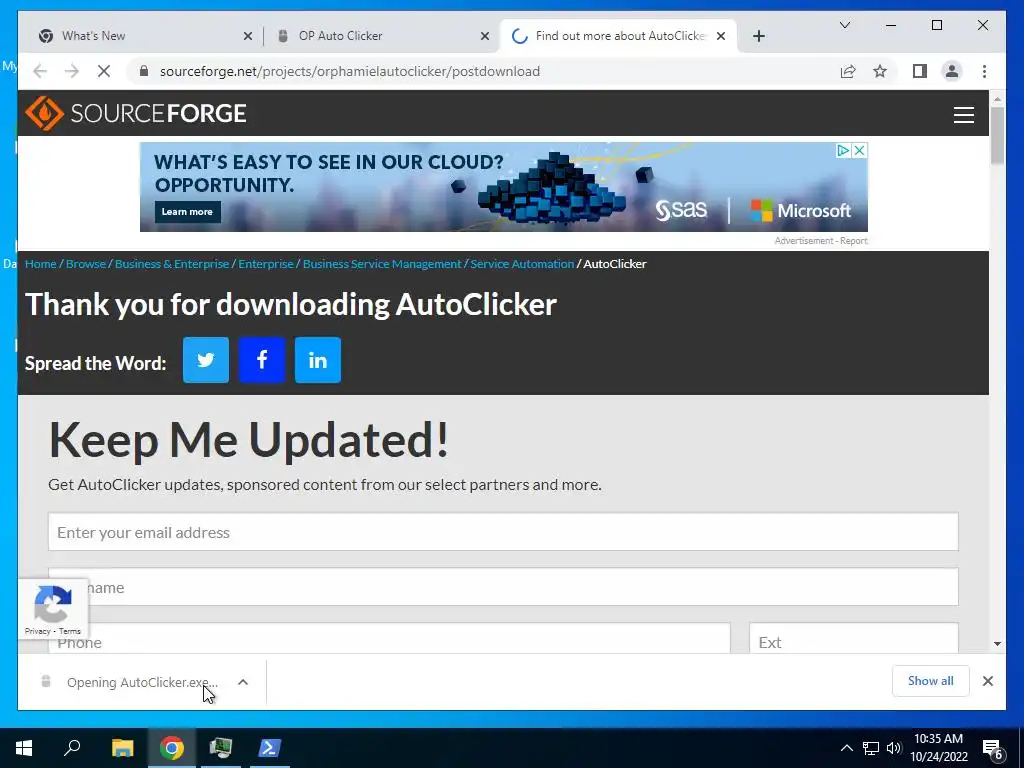Open PowerShell from taskbar
This screenshot has height=768, width=1024.
(x=269, y=748)
